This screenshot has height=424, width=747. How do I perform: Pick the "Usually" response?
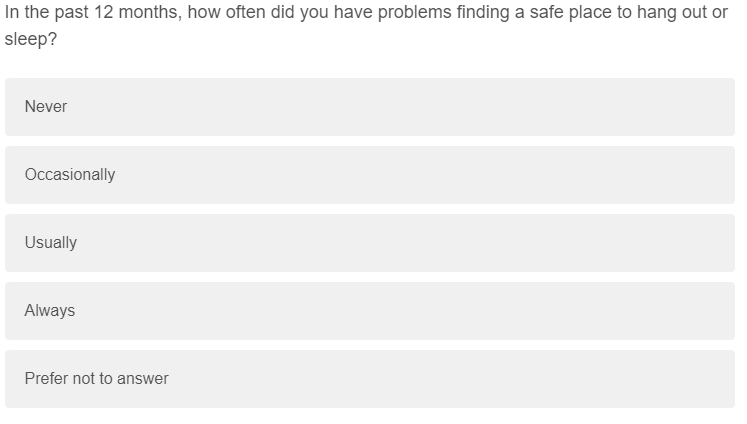369,243
